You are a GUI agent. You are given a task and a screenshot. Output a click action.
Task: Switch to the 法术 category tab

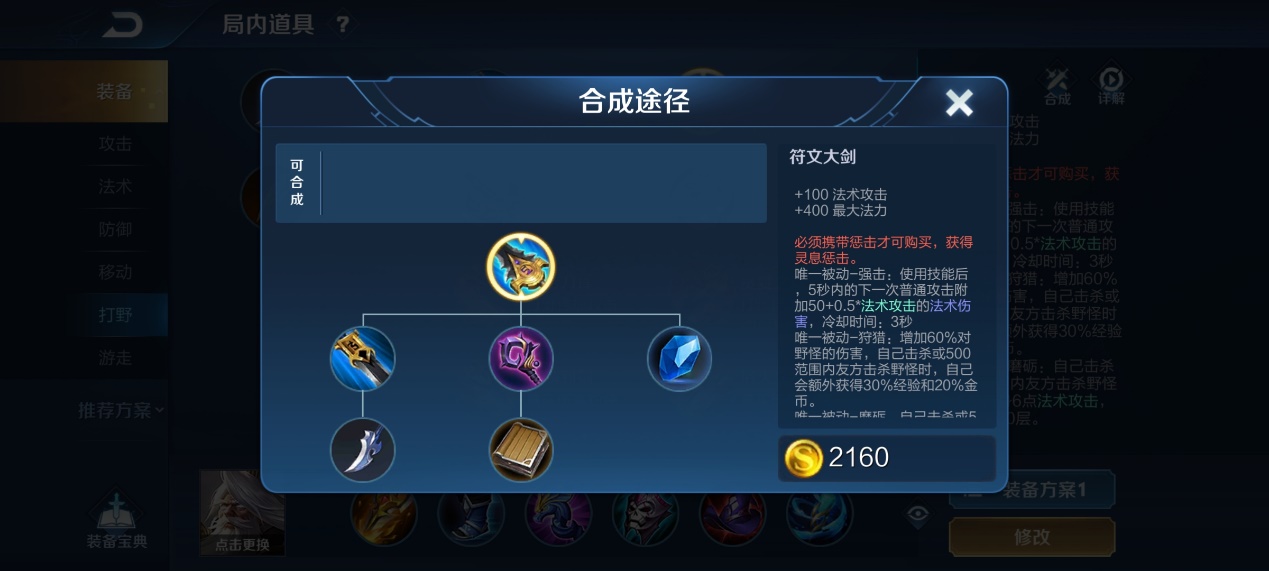click(x=115, y=186)
